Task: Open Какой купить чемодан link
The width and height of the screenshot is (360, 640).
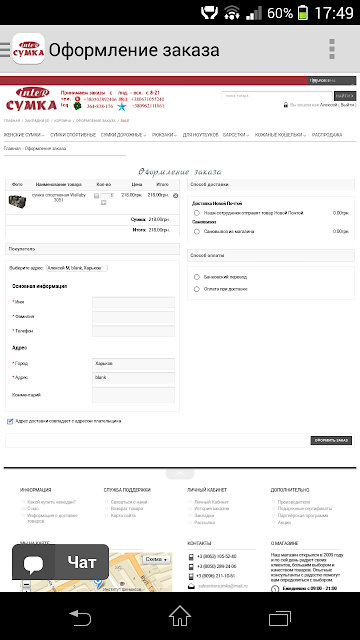Action: pos(51,502)
